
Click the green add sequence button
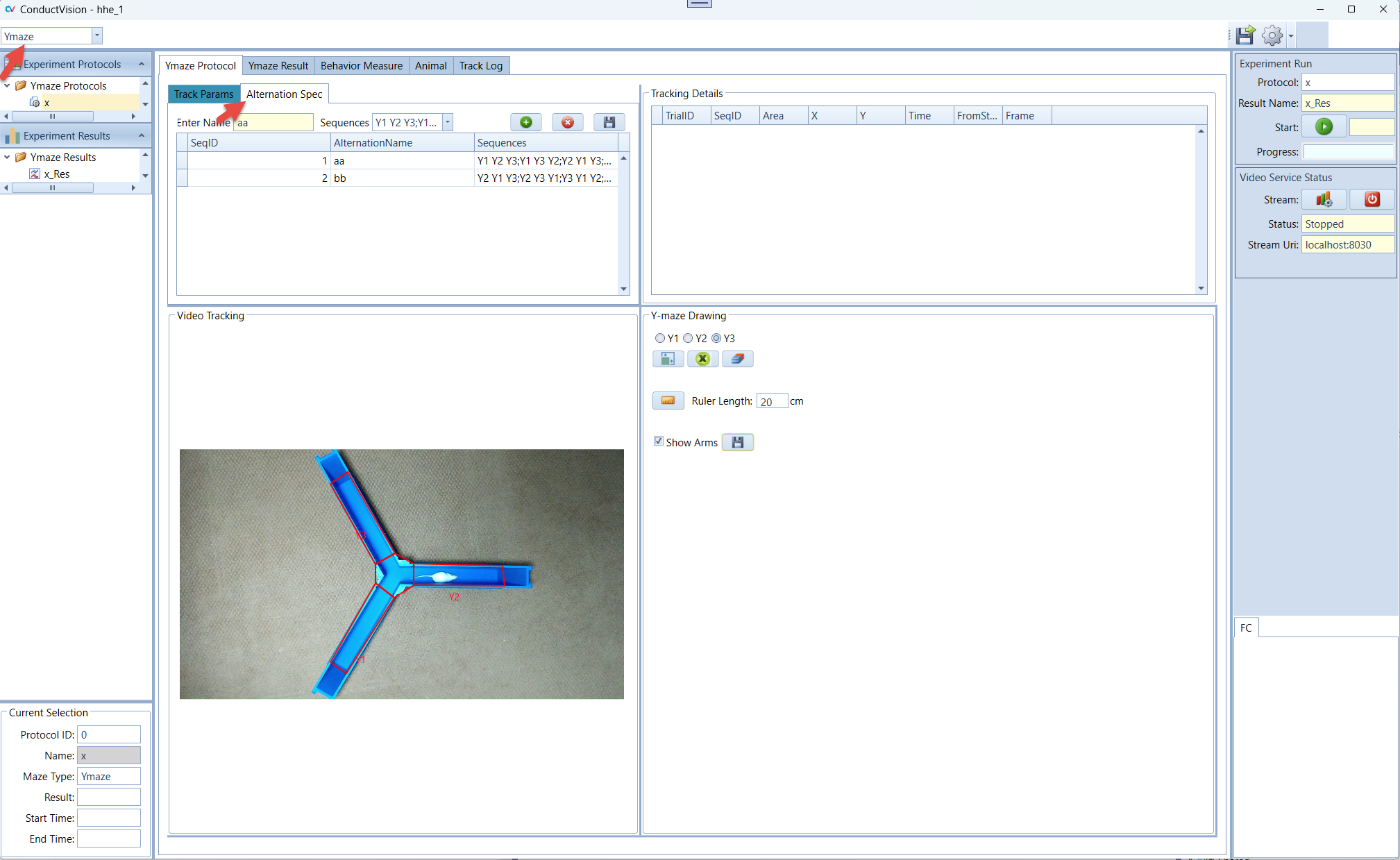coord(526,122)
